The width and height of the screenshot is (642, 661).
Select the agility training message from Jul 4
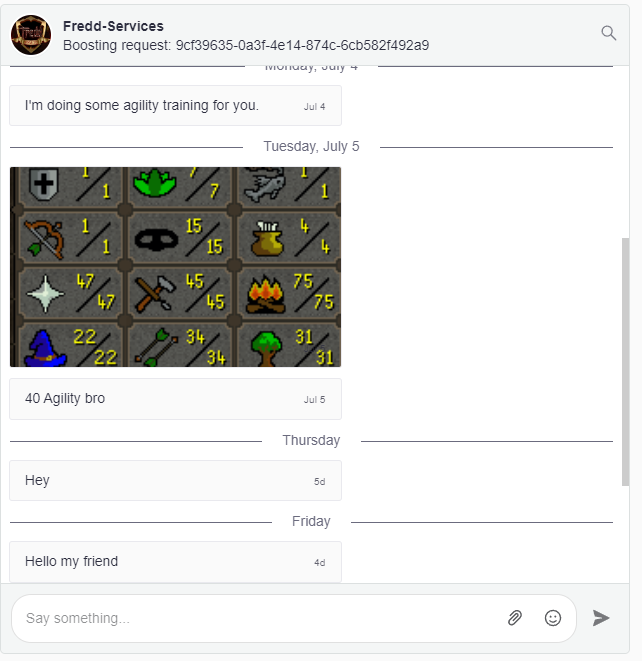(175, 105)
